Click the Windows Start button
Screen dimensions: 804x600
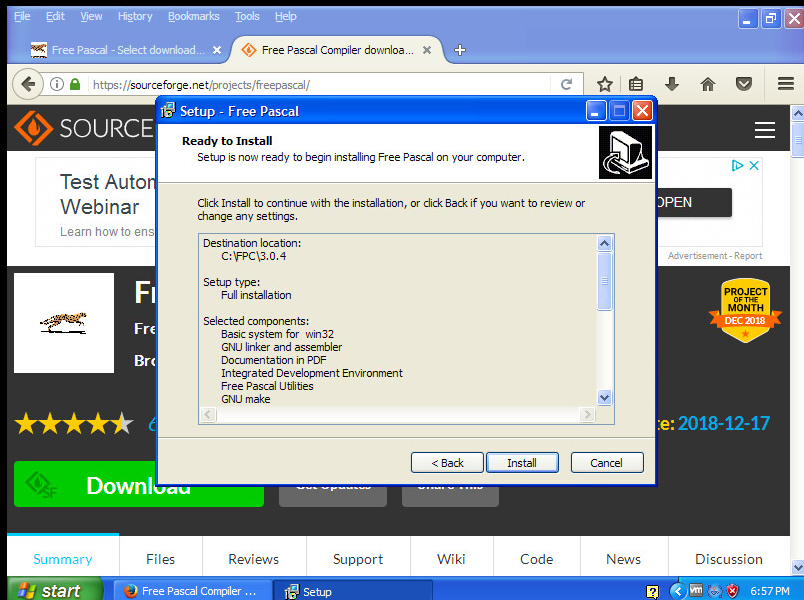(x=54, y=590)
